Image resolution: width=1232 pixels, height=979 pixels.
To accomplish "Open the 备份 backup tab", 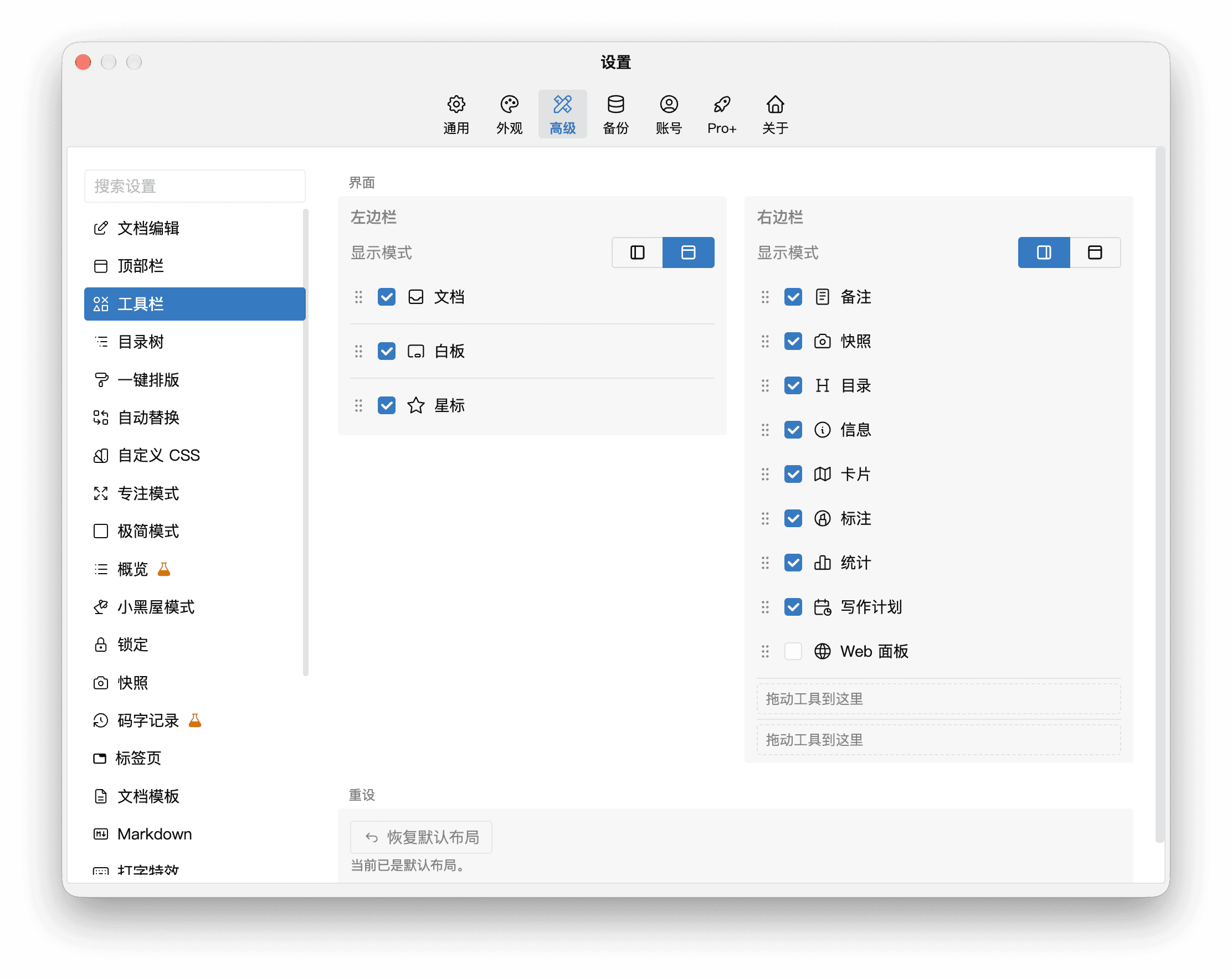I will tap(615, 114).
